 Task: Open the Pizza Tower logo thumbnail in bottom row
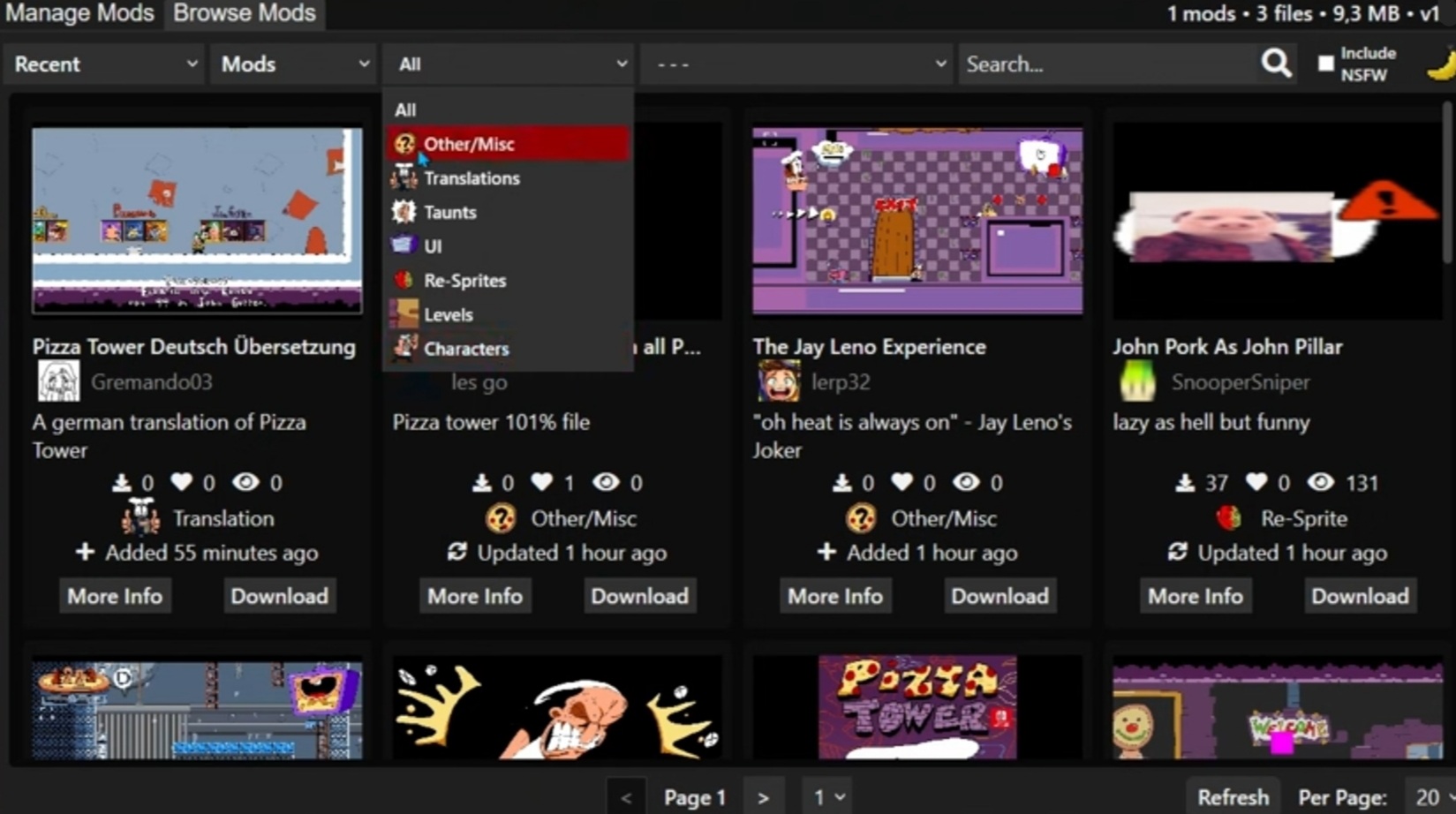point(917,707)
